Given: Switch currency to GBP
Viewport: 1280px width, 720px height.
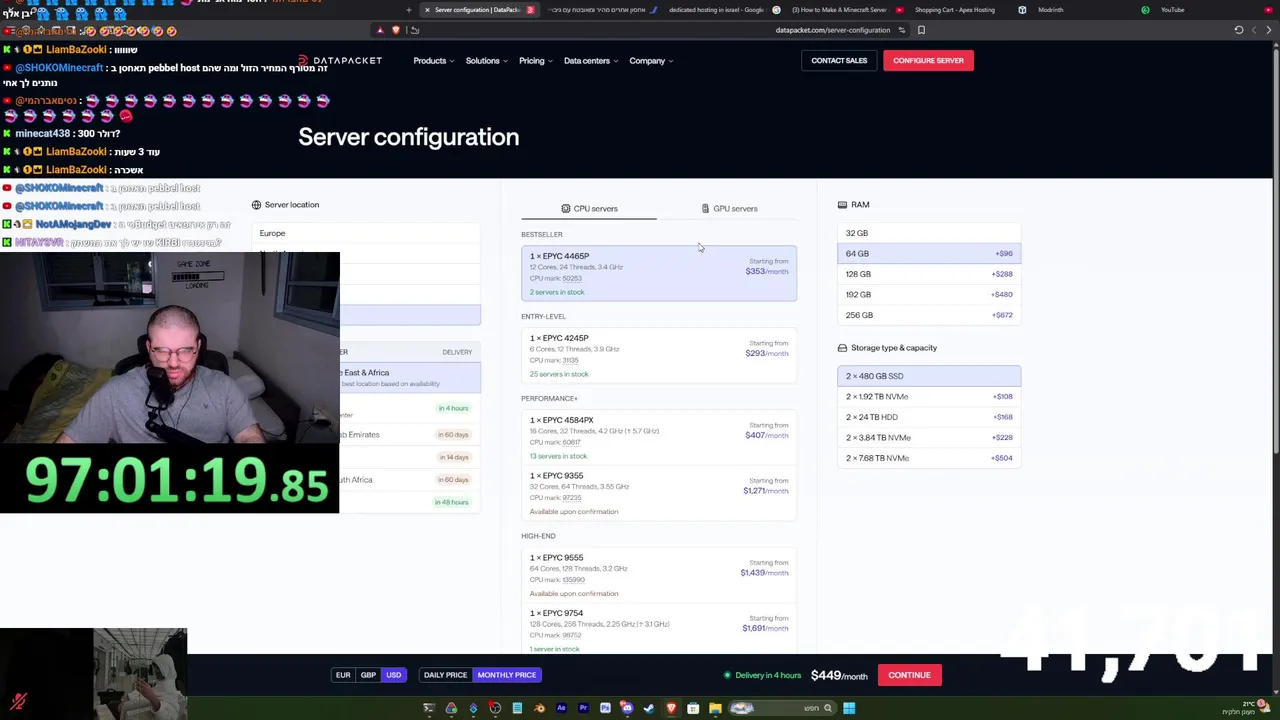Looking at the screenshot, I should [x=368, y=675].
